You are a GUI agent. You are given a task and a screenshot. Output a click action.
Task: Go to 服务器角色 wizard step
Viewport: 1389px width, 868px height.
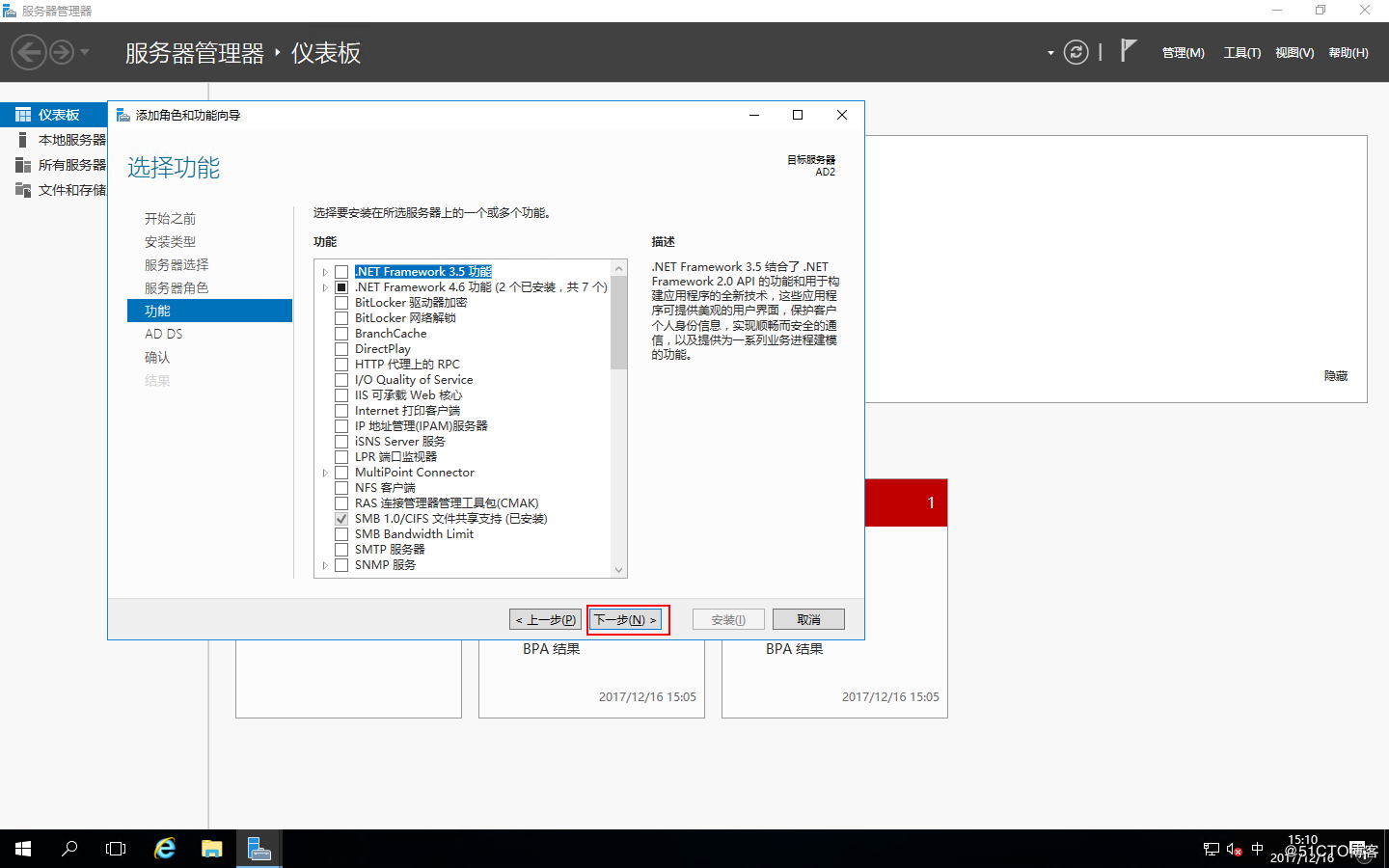pyautogui.click(x=177, y=288)
